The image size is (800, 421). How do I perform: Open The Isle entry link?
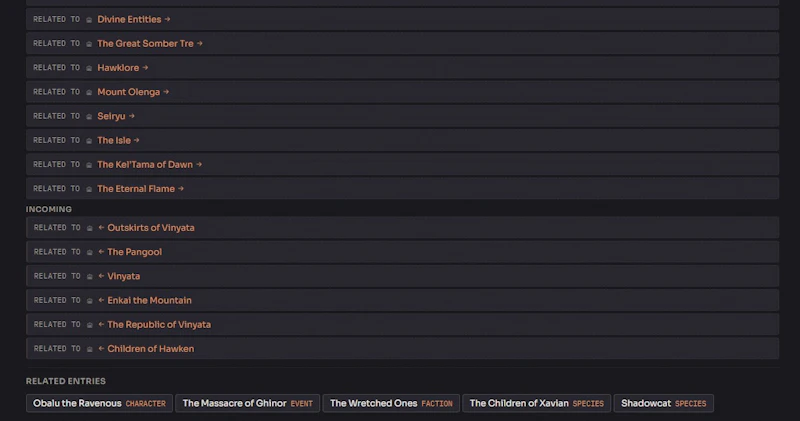[118, 140]
